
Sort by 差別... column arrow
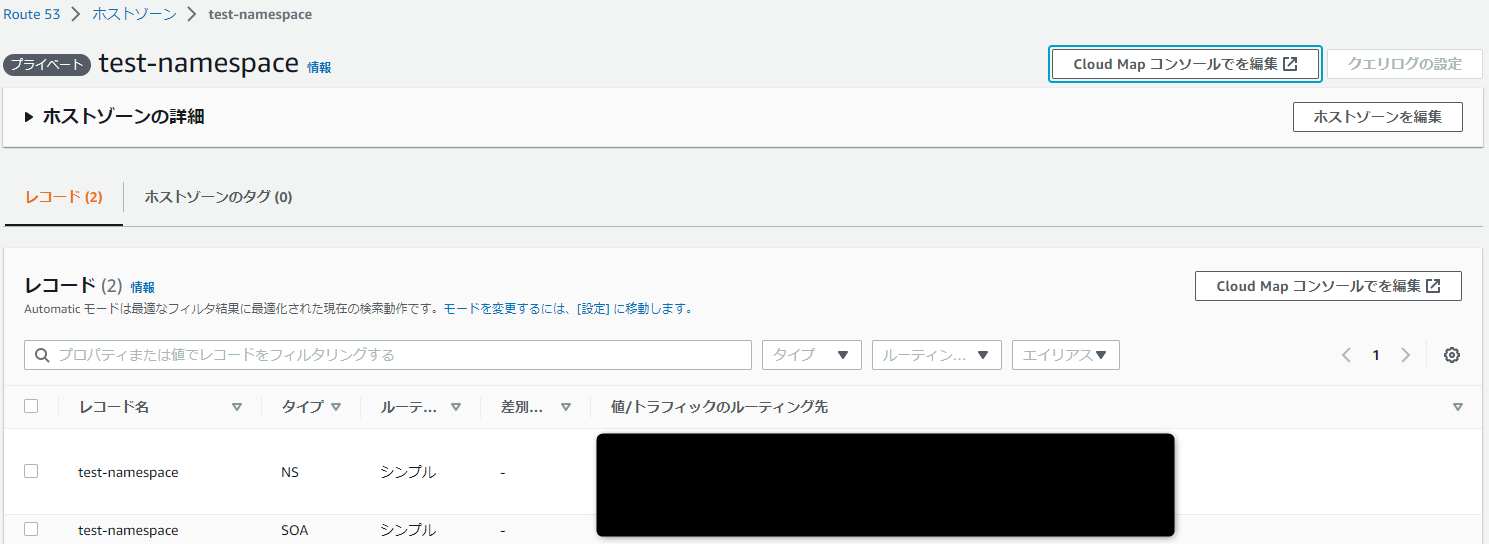[x=566, y=407]
